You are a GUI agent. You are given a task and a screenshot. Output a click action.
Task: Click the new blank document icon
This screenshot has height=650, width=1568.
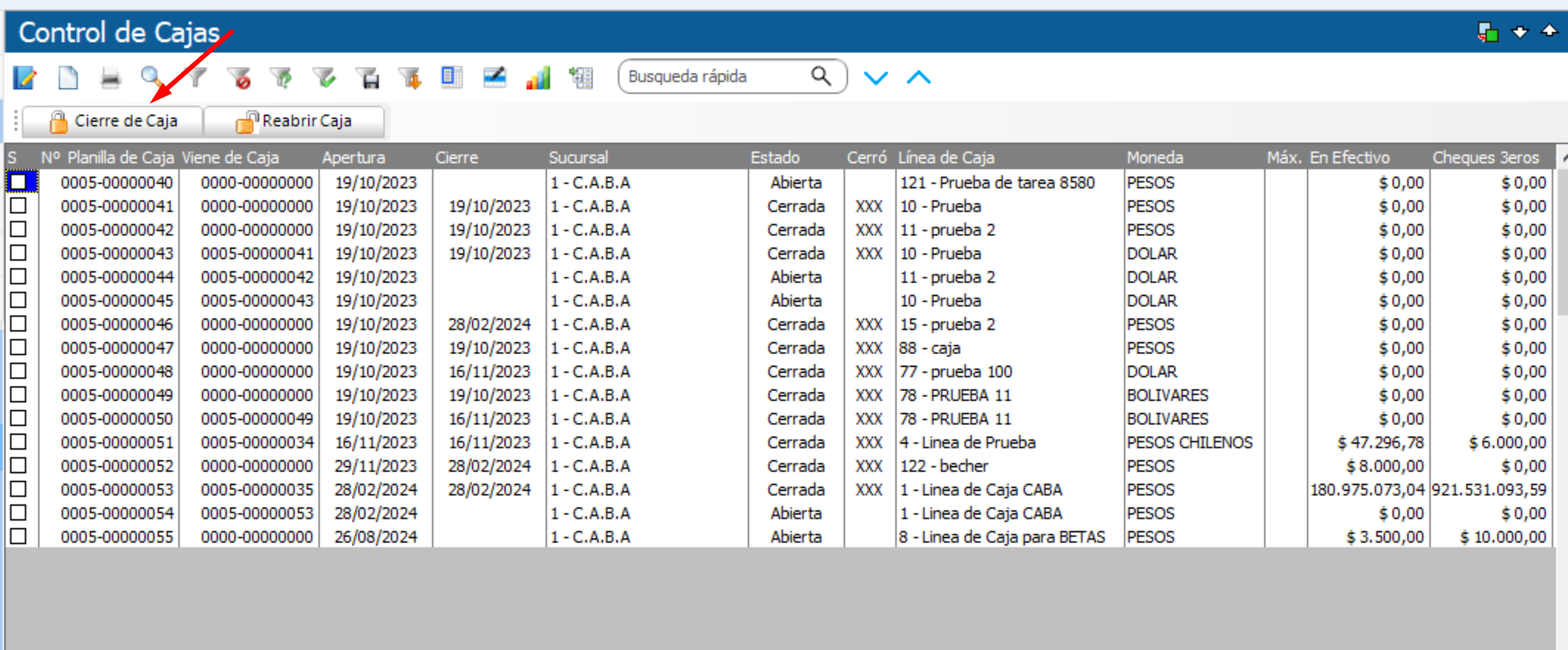[x=67, y=78]
